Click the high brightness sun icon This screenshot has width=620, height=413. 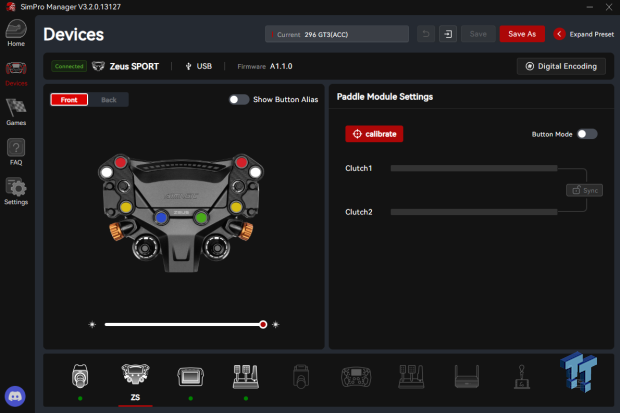[x=276, y=324]
